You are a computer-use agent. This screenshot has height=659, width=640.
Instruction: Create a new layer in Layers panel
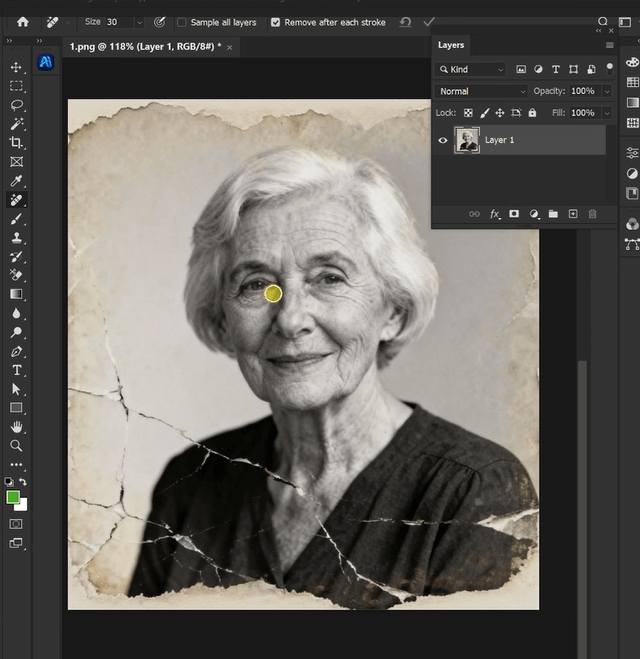tap(573, 214)
